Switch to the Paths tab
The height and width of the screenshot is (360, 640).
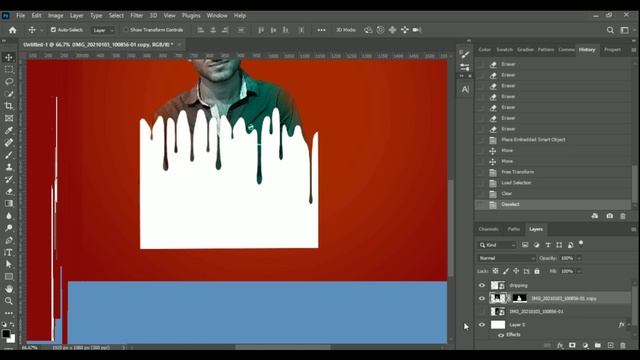[513, 229]
